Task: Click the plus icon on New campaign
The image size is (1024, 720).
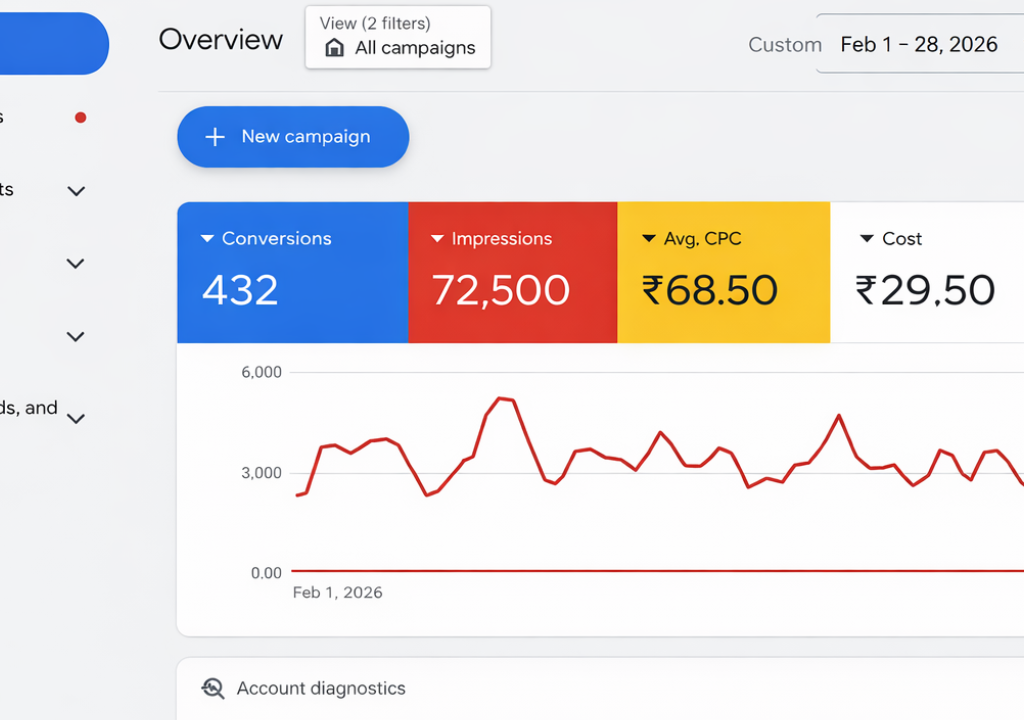Action: (214, 137)
